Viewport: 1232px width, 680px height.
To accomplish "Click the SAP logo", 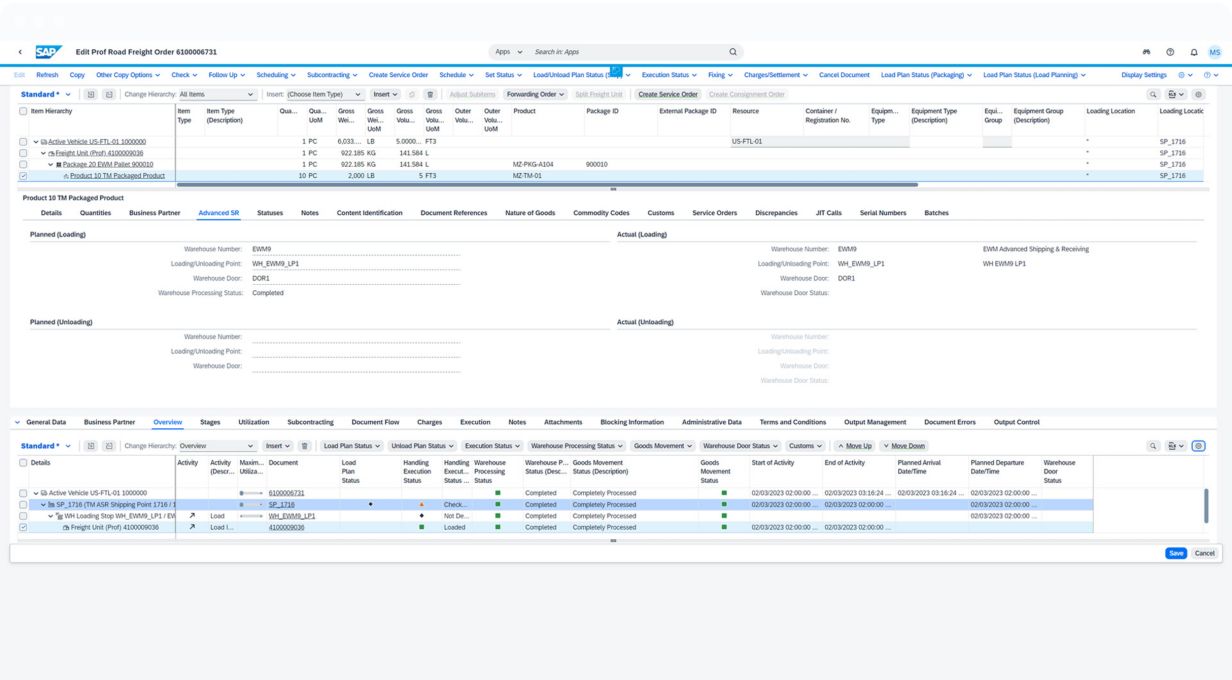I will pos(48,52).
